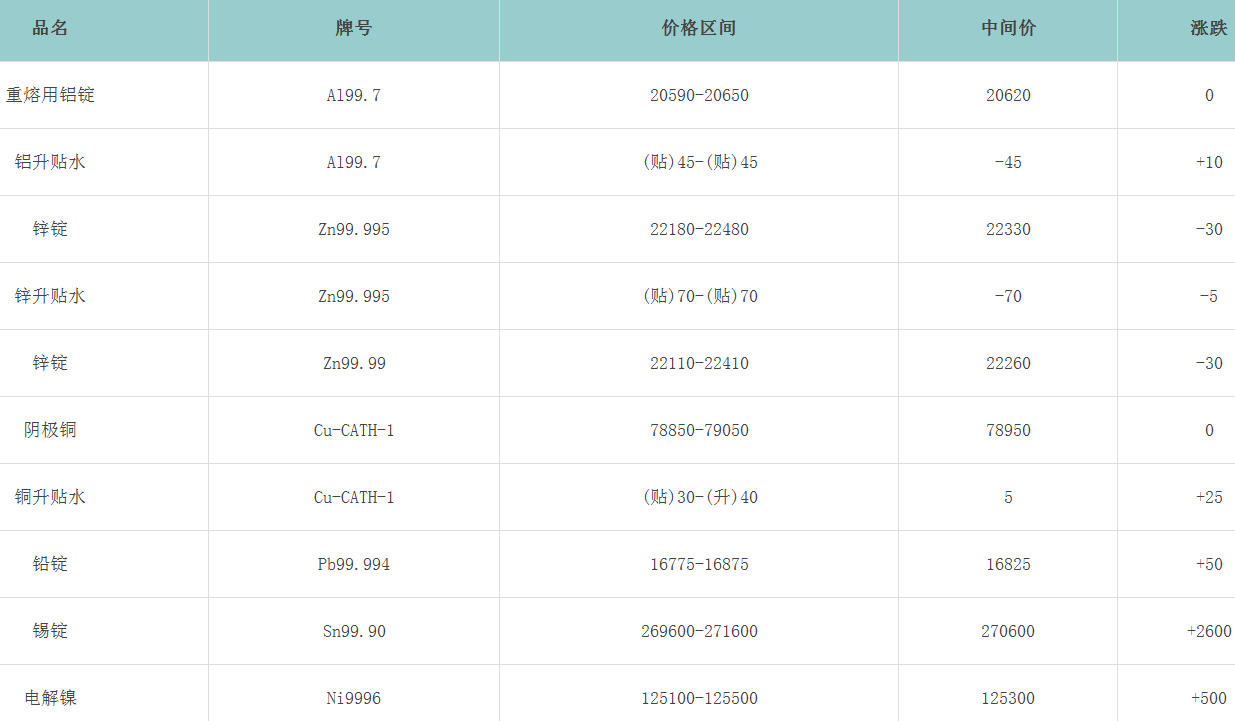Select the 重熔用铝锭 product name cell

click(x=50, y=95)
